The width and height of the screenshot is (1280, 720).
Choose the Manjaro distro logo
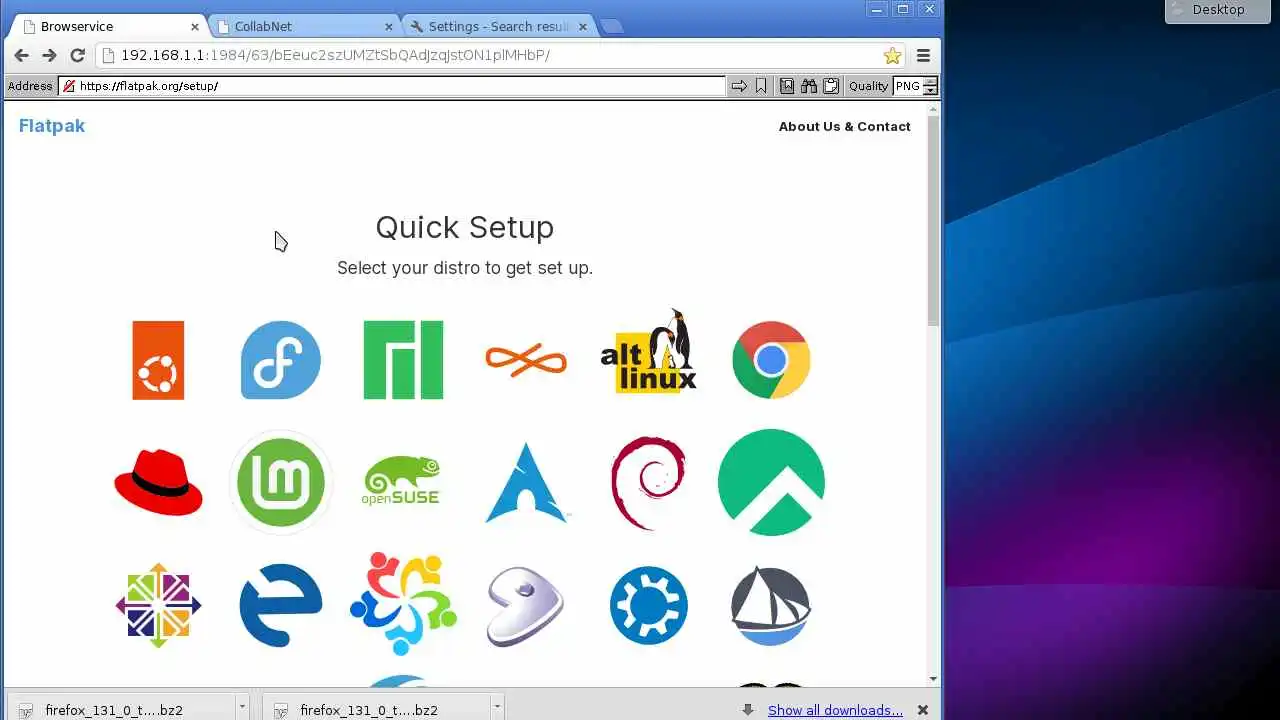click(x=403, y=360)
